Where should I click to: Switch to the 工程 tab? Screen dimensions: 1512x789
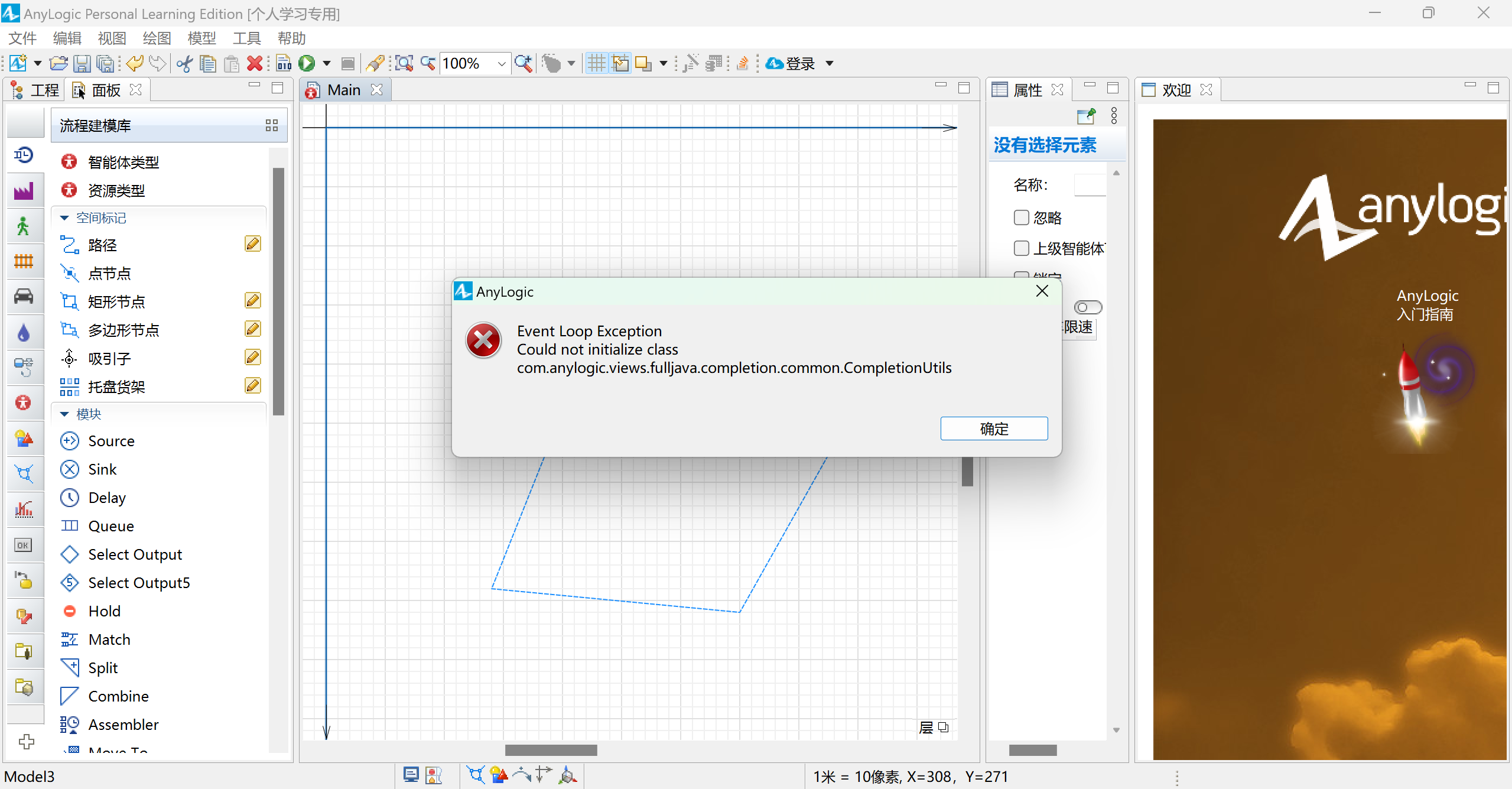click(35, 90)
